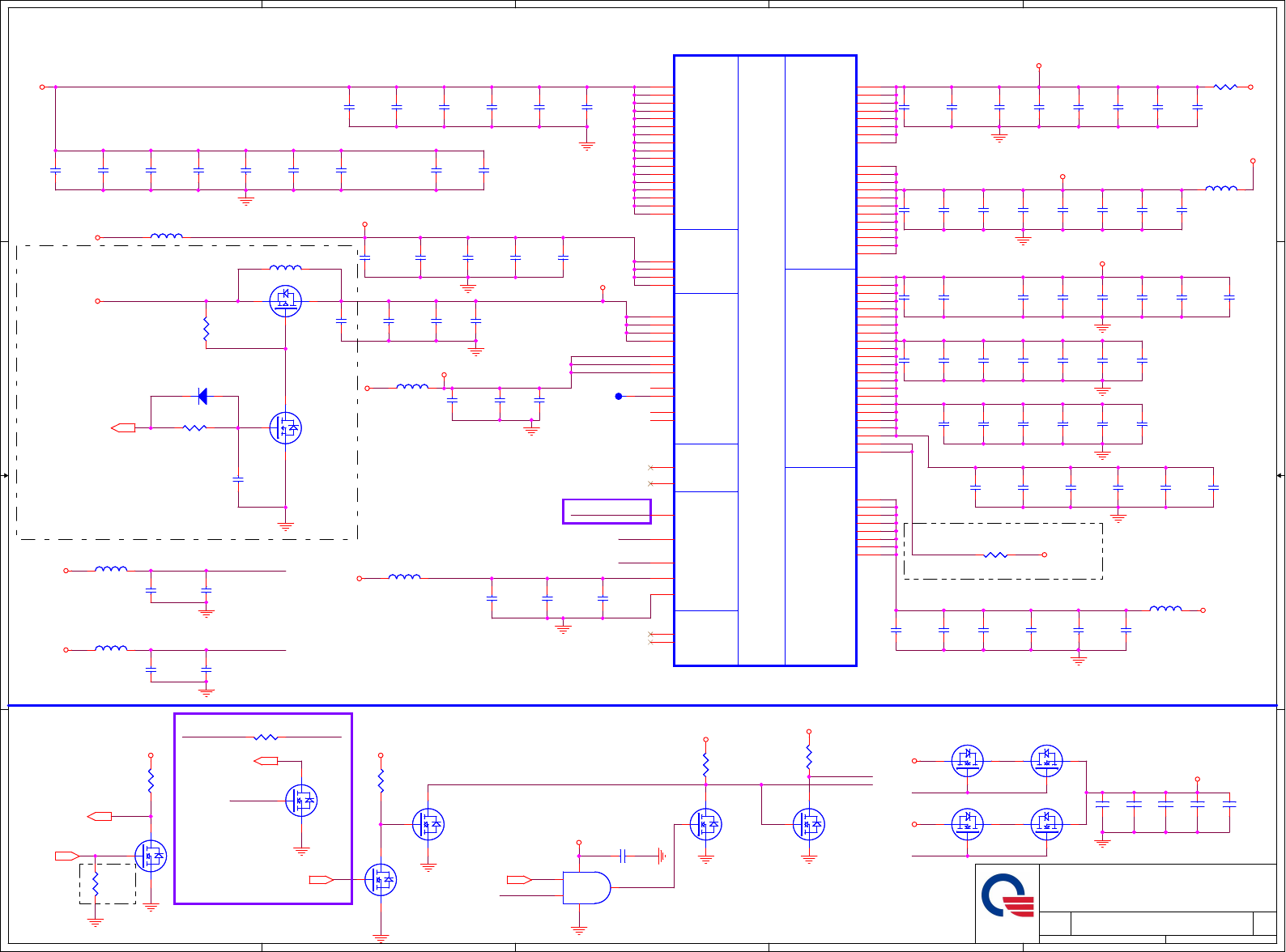1286x952 pixels.
Task: Select the inductor at the bottom-right power rail
Action: (x=1165, y=609)
